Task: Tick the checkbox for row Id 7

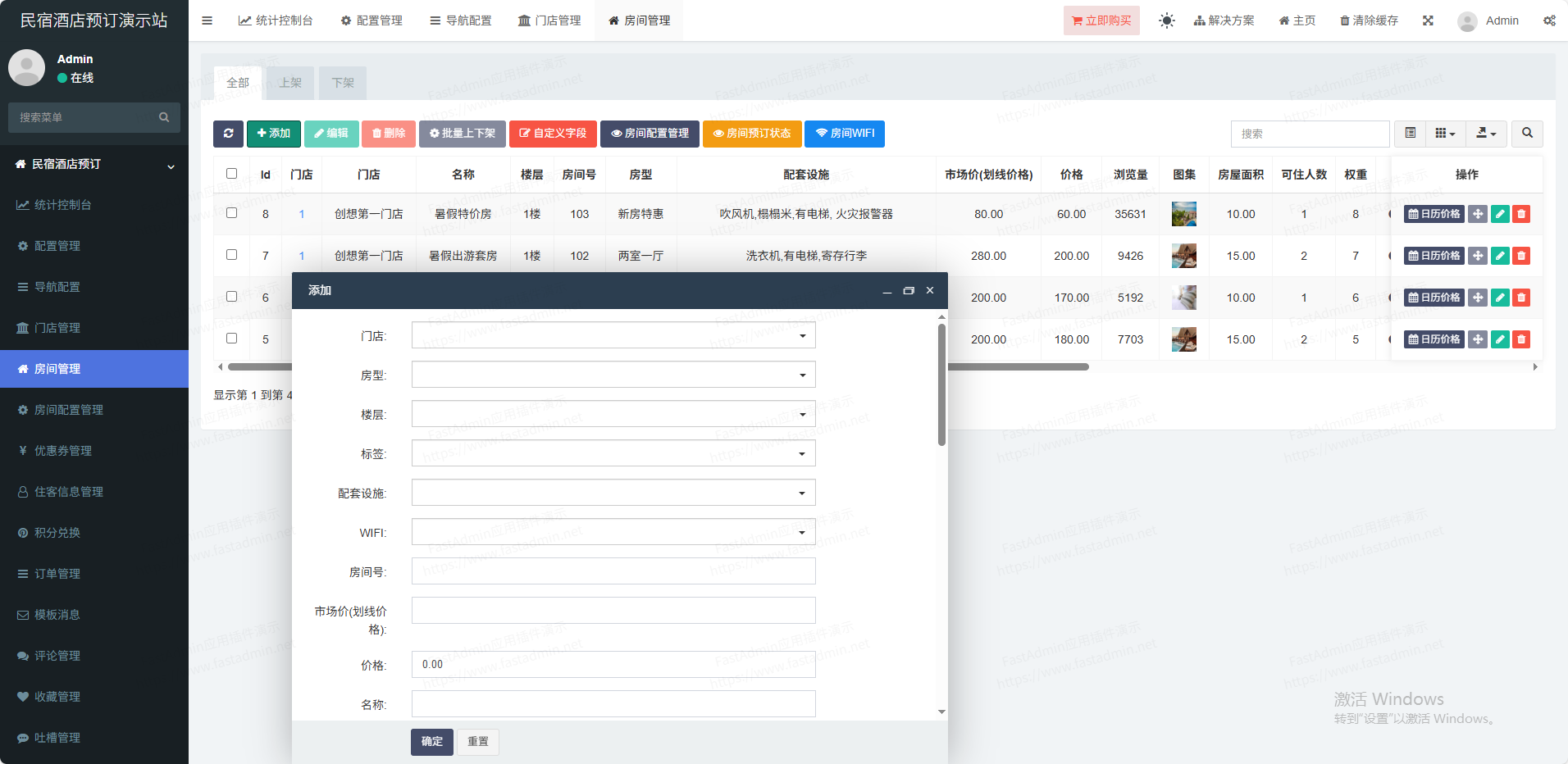Action: (231, 255)
